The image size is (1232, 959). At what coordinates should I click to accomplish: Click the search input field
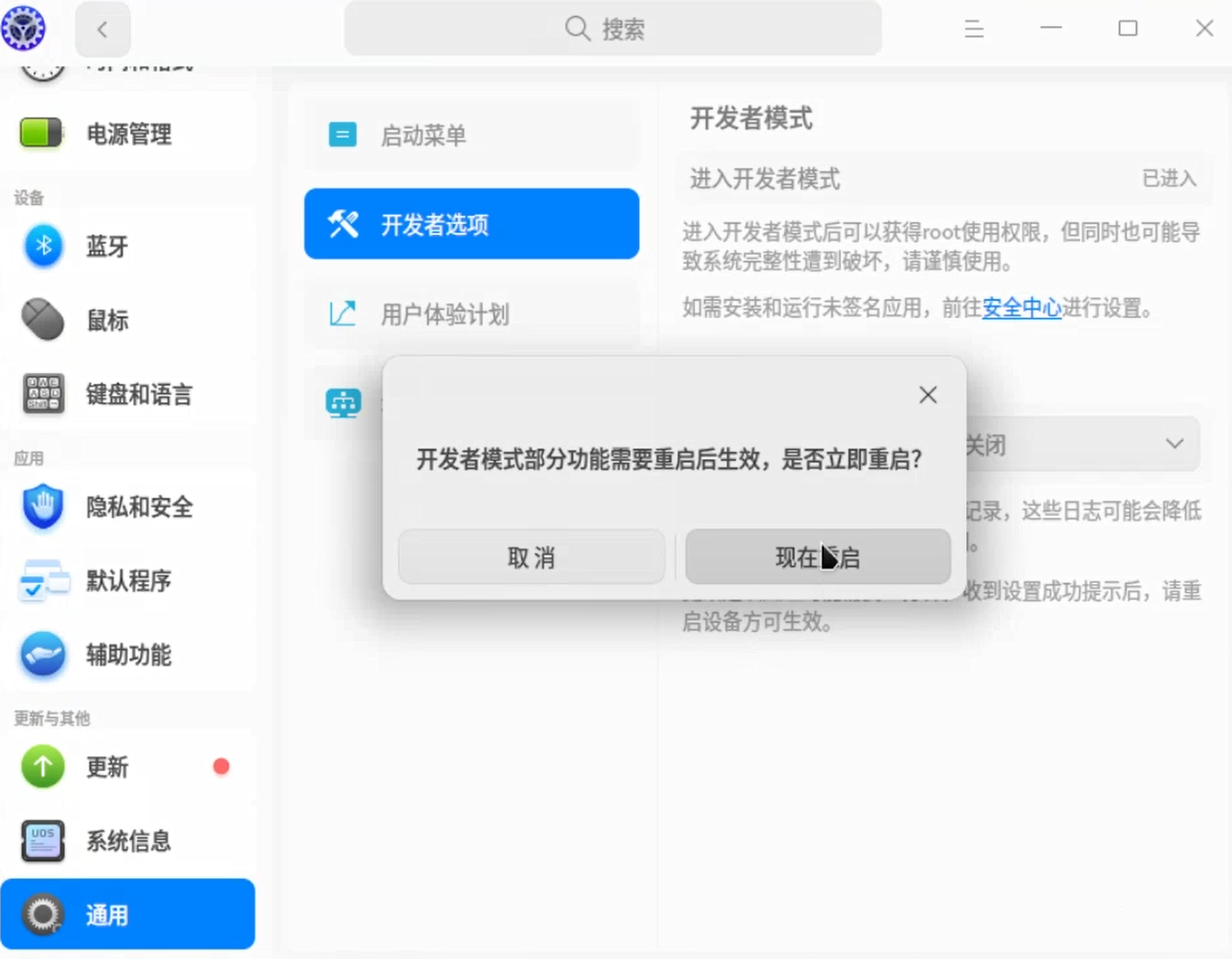pyautogui.click(x=613, y=29)
